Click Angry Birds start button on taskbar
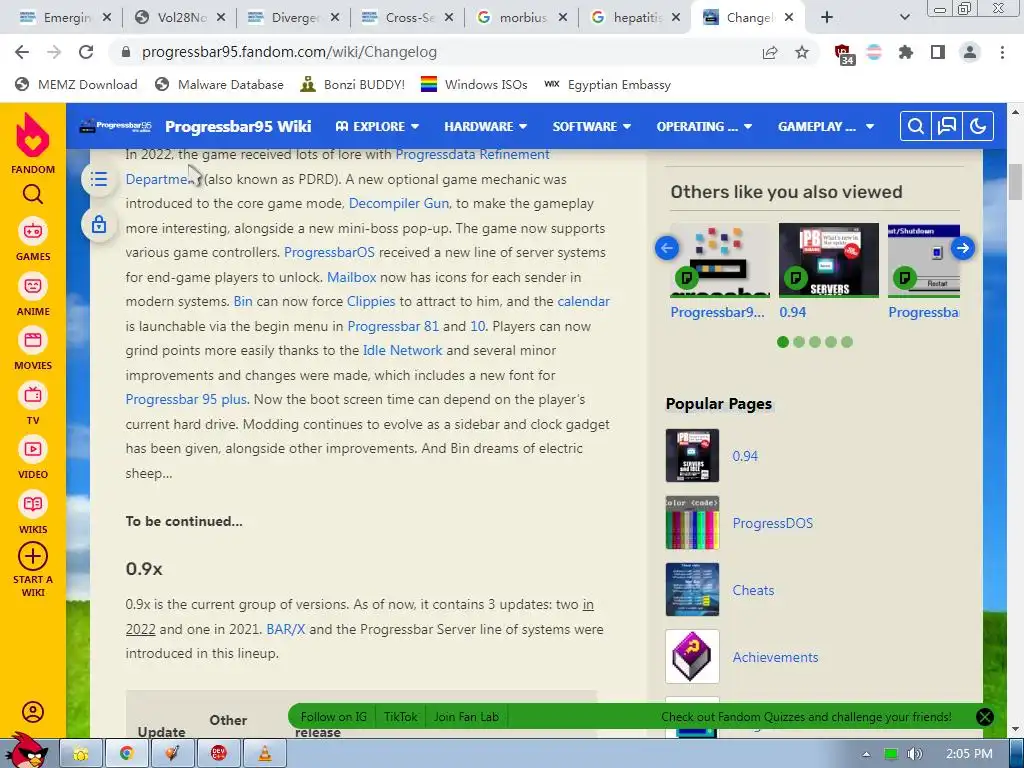Viewport: 1024px width, 768px height. point(27,751)
